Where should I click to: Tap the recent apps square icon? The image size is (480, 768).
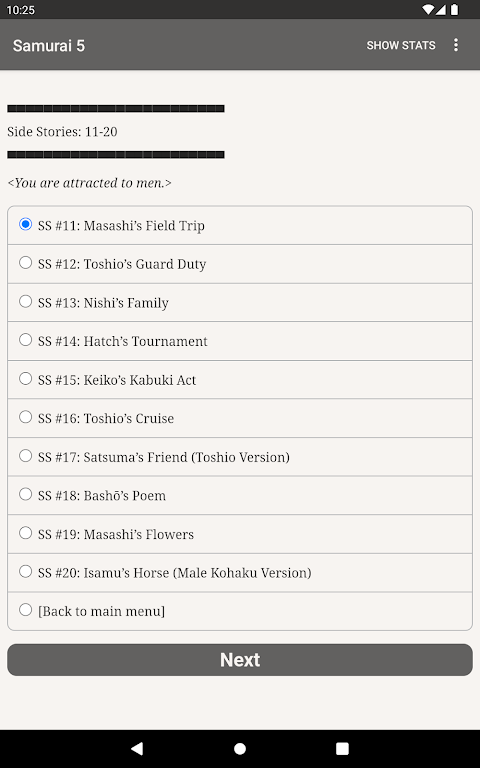coord(342,748)
